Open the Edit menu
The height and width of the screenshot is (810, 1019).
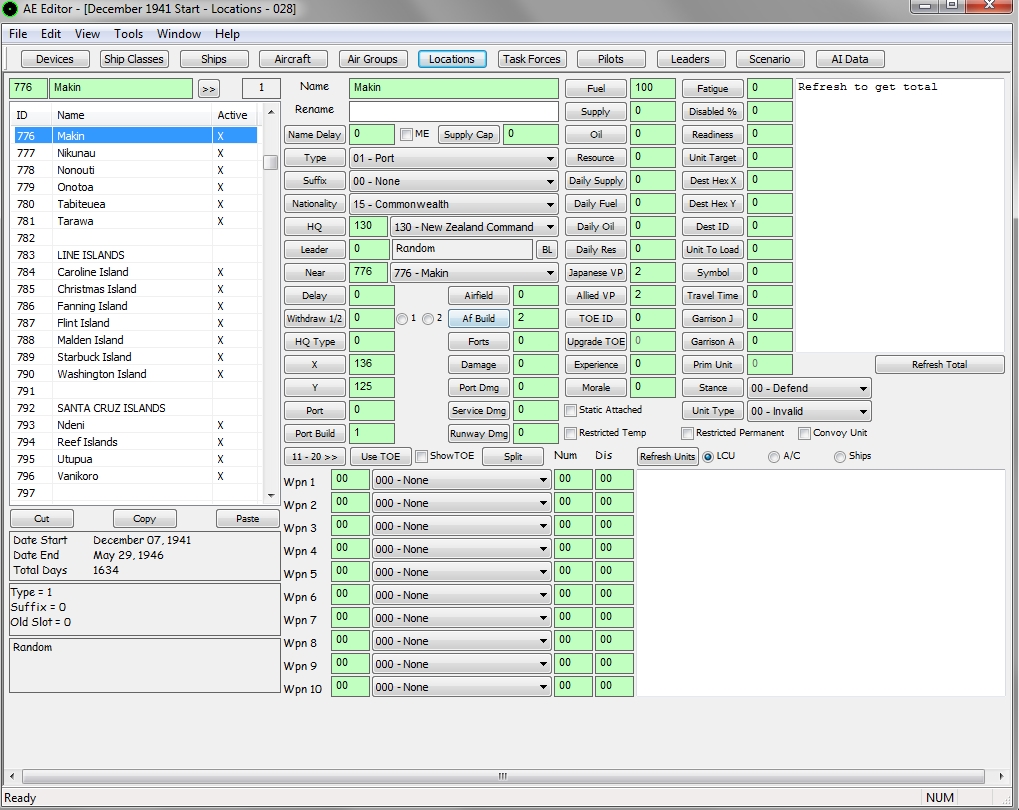click(50, 33)
